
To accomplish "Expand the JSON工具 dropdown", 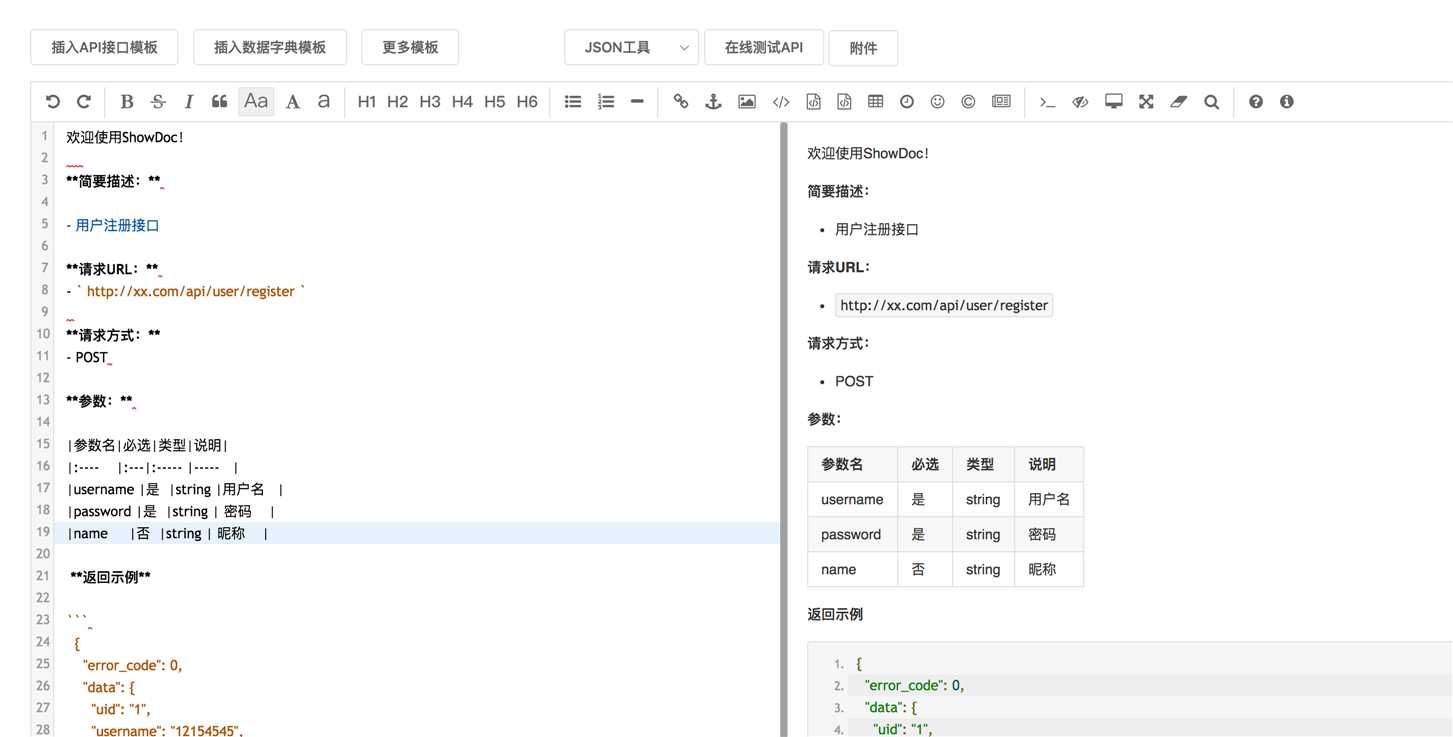I will (631, 47).
